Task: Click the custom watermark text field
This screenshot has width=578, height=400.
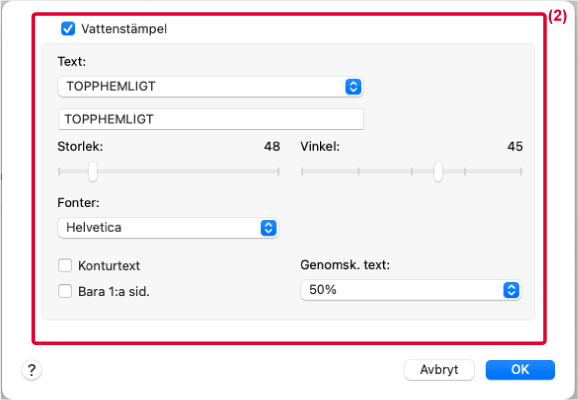Action: [x=211, y=119]
